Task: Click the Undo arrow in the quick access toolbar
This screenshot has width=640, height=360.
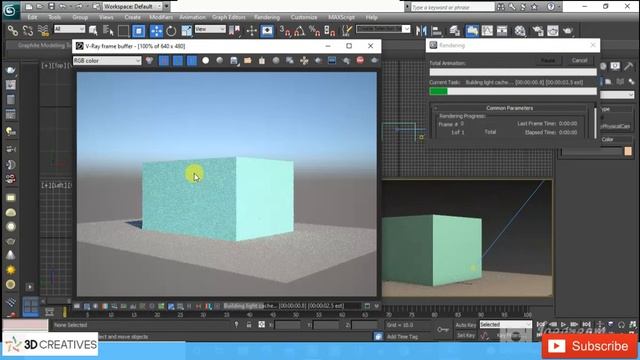Action: point(63,7)
